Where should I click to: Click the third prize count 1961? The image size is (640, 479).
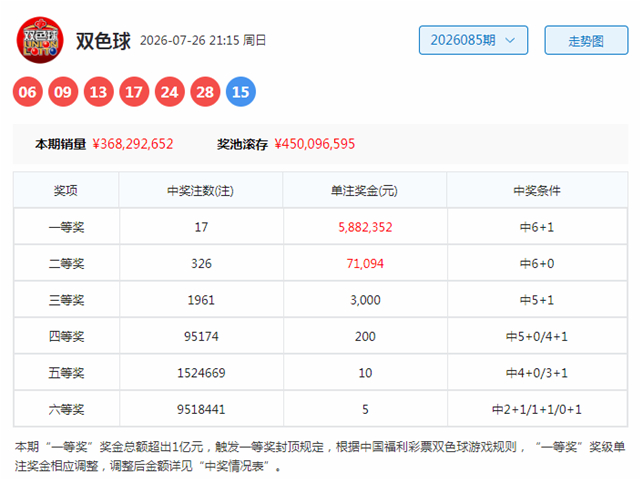pyautogui.click(x=201, y=300)
